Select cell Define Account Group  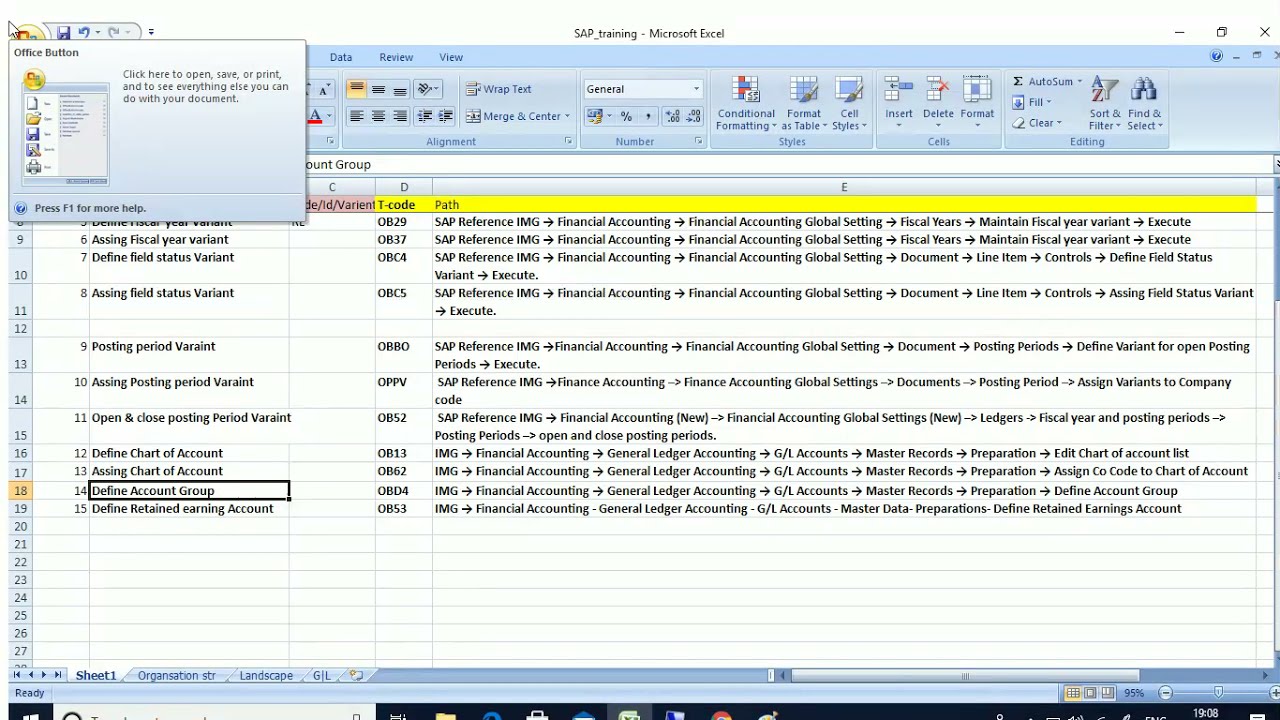190,491
